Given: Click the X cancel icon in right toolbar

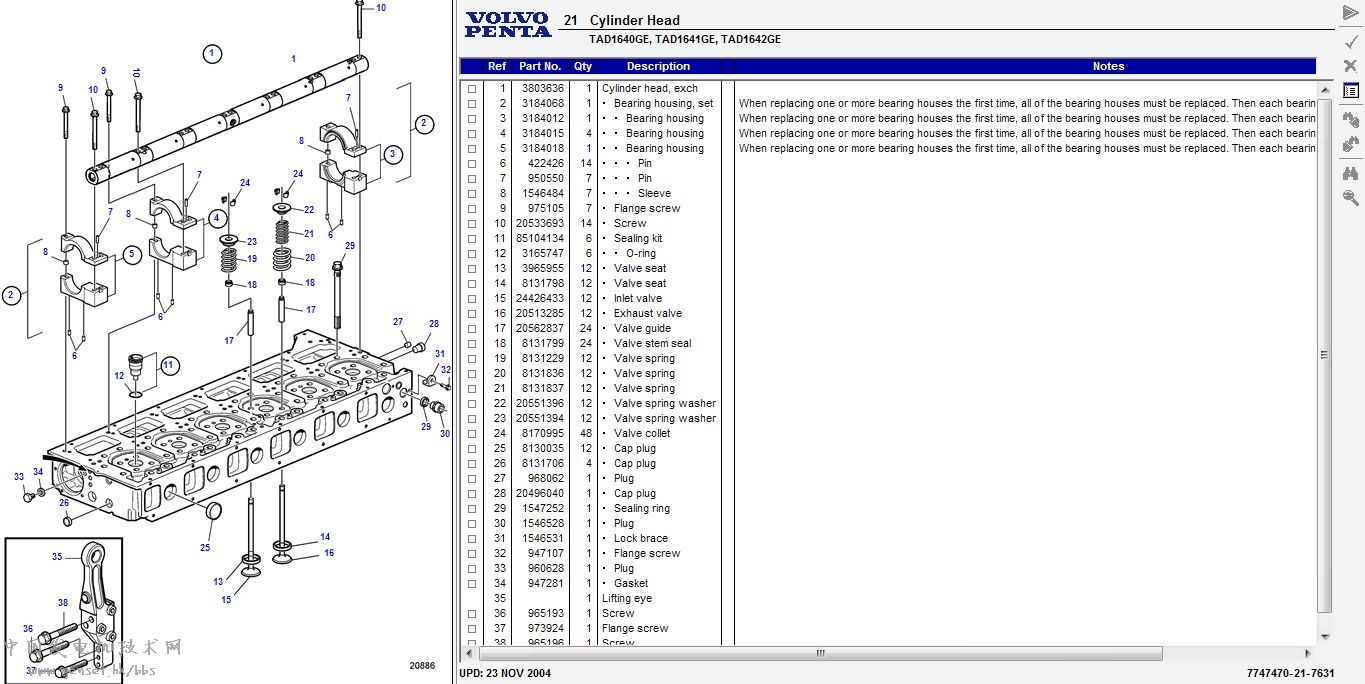Looking at the screenshot, I should (1350, 66).
